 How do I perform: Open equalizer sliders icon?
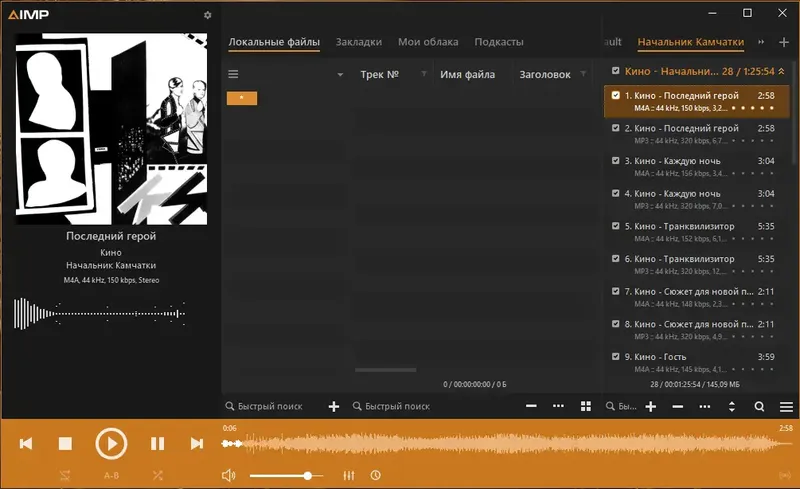(x=349, y=475)
